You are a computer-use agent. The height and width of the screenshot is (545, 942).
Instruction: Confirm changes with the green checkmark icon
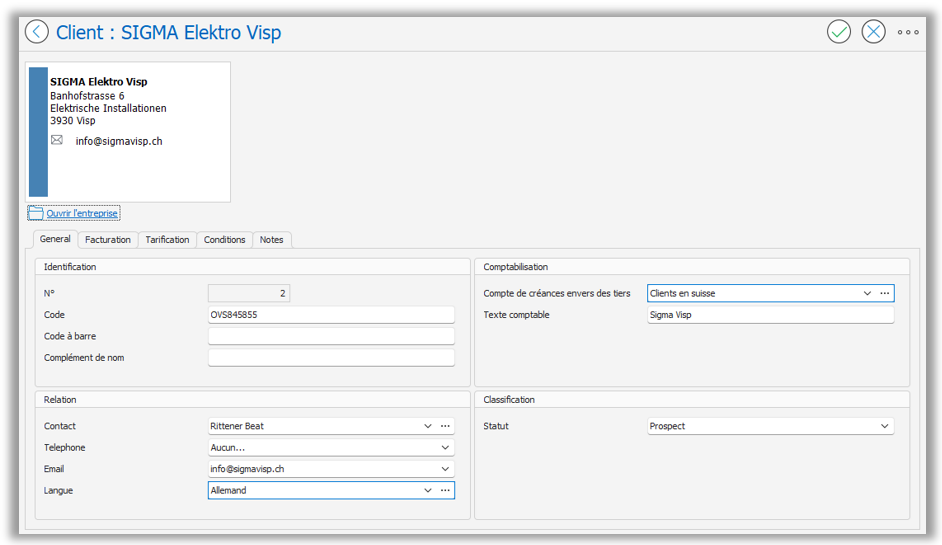[x=839, y=32]
